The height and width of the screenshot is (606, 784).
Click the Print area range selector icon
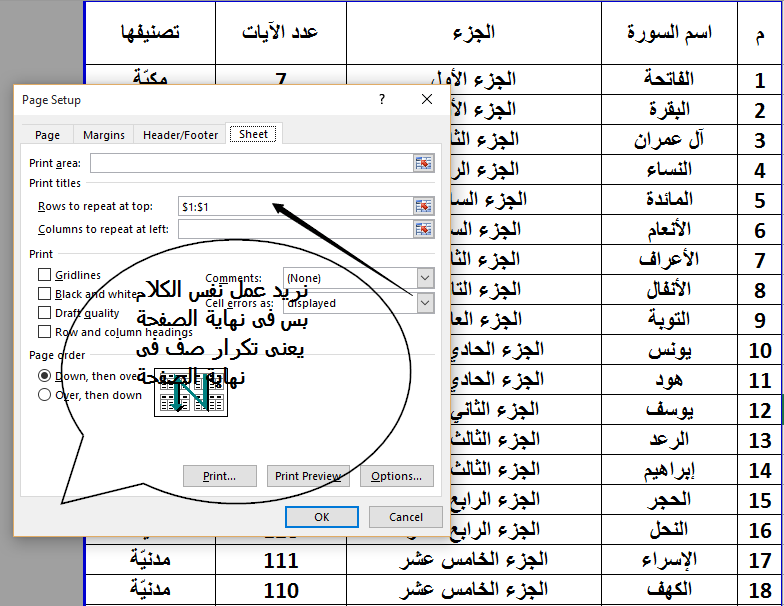[424, 163]
